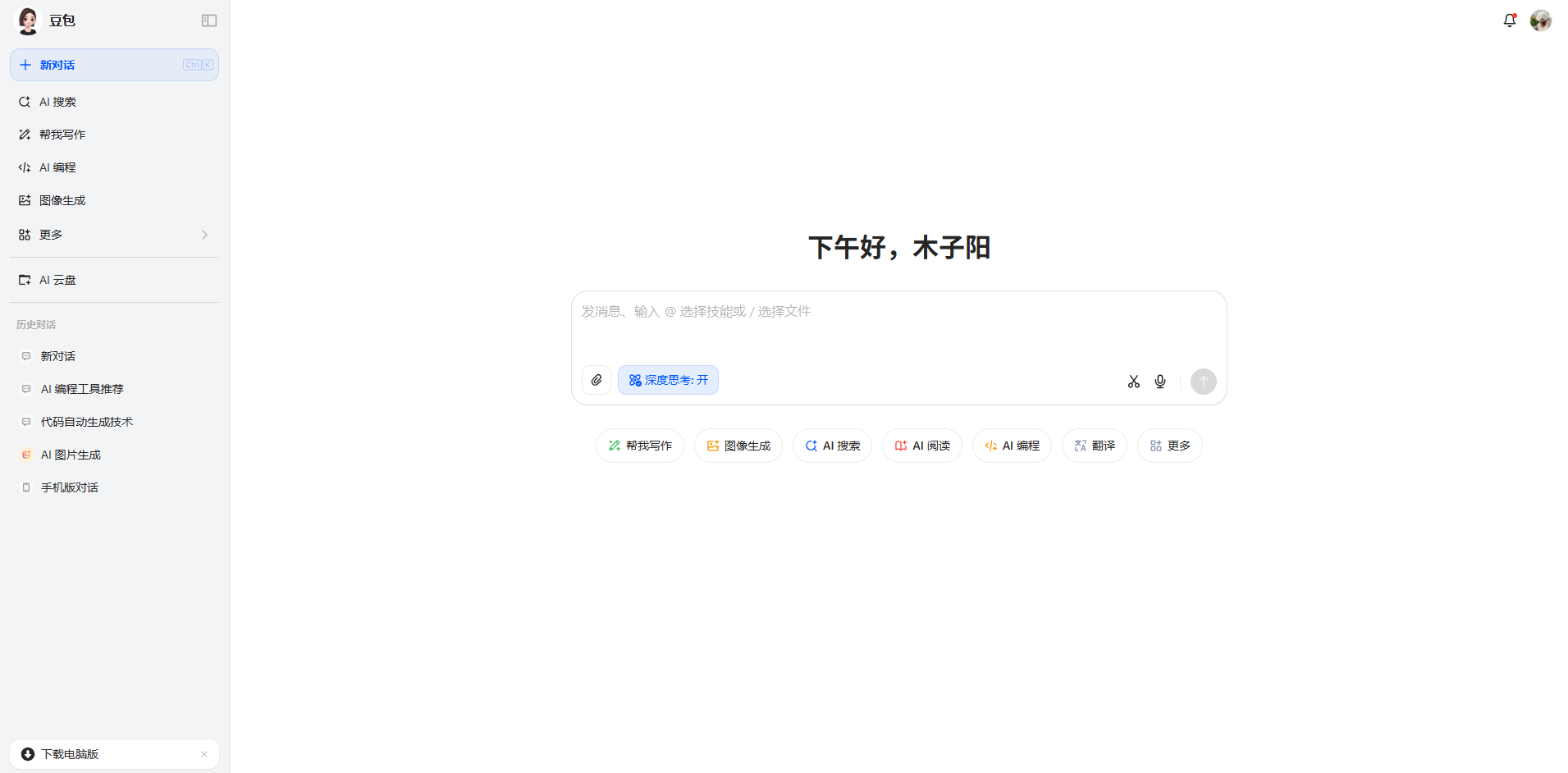Screen dimensions: 1568x773
Task: Click the send arrow button
Action: 1204,382
